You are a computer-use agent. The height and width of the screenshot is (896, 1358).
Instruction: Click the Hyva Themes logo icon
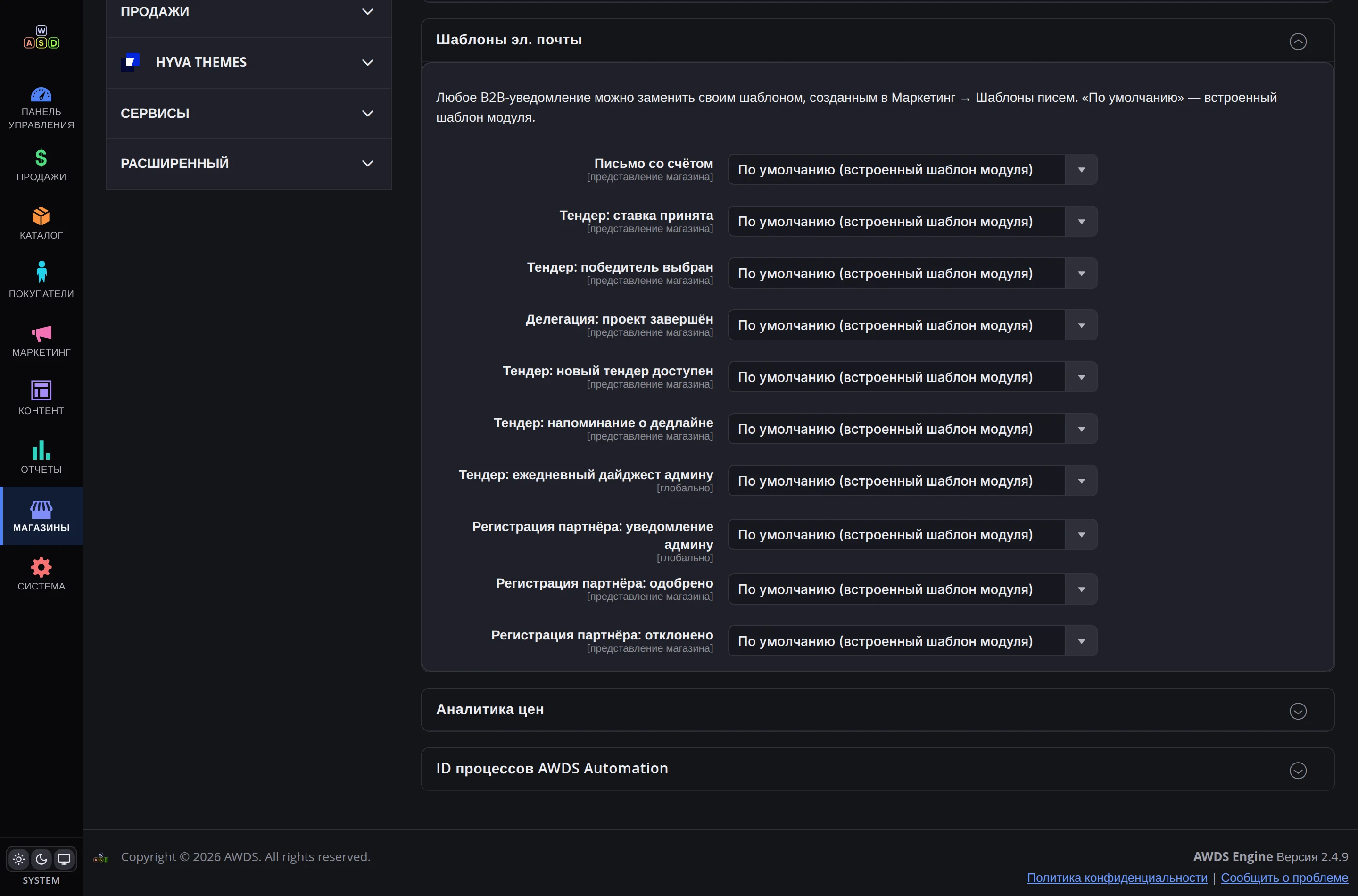131,62
